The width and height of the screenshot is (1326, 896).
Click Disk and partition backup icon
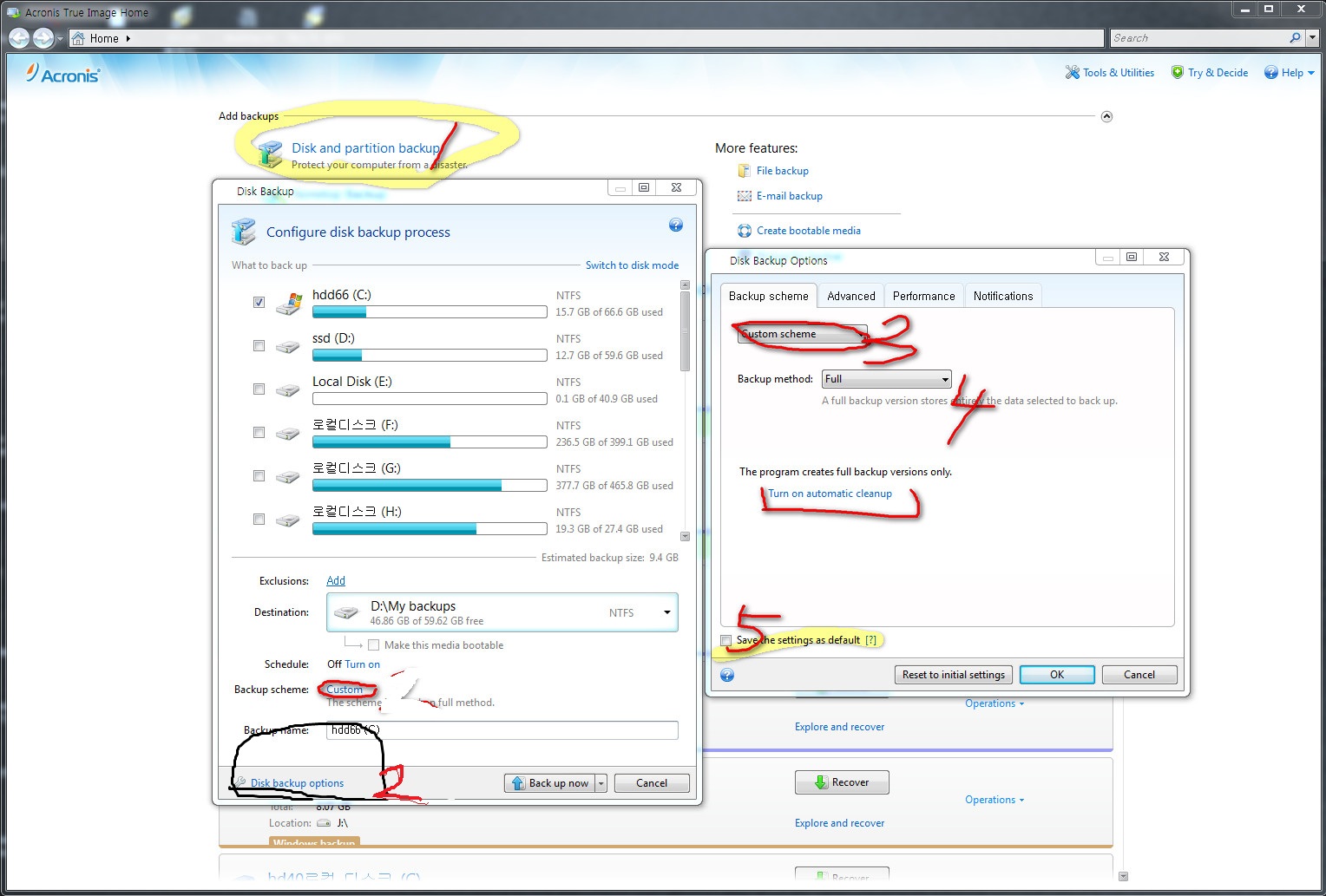point(270,154)
